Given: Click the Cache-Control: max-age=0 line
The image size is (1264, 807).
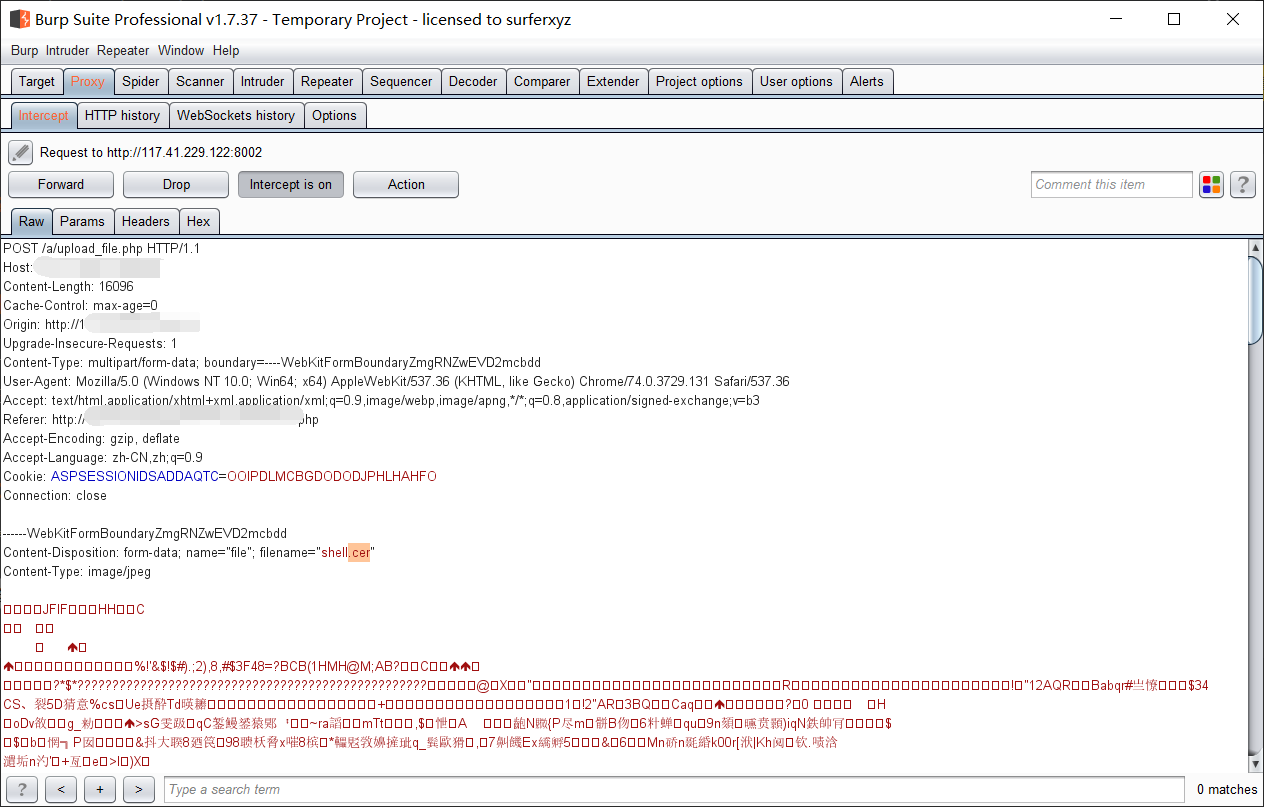Looking at the screenshot, I should [80, 305].
